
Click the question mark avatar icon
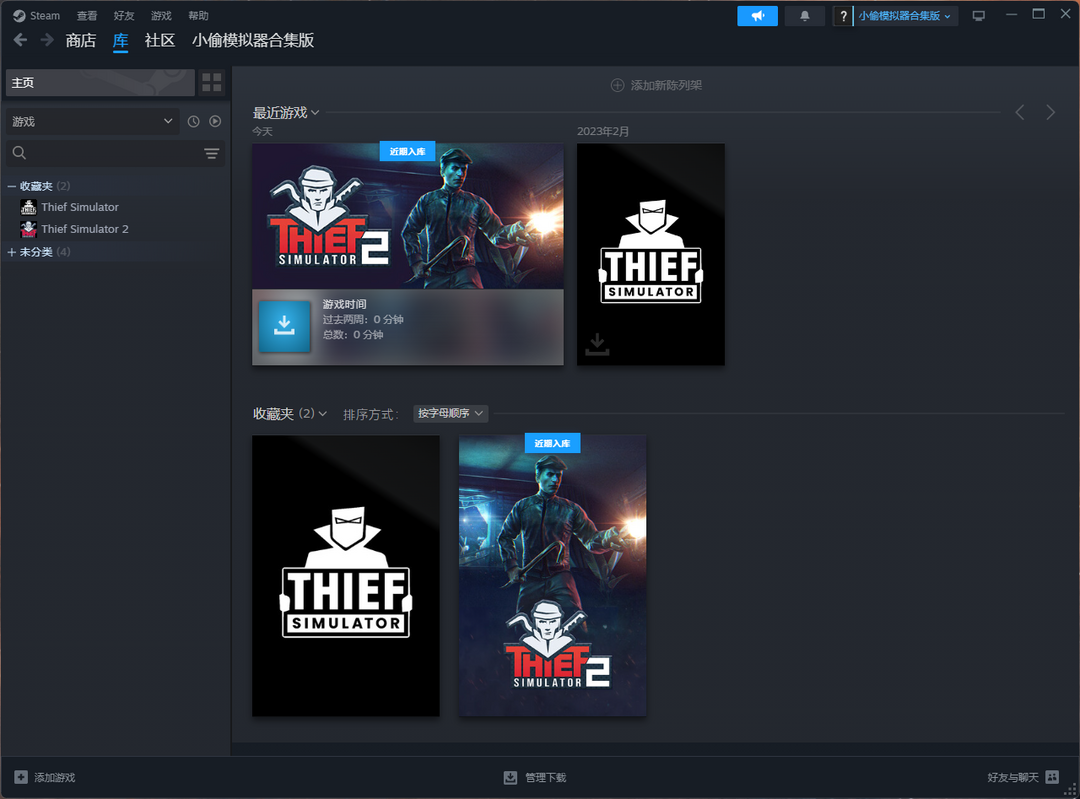tap(843, 16)
